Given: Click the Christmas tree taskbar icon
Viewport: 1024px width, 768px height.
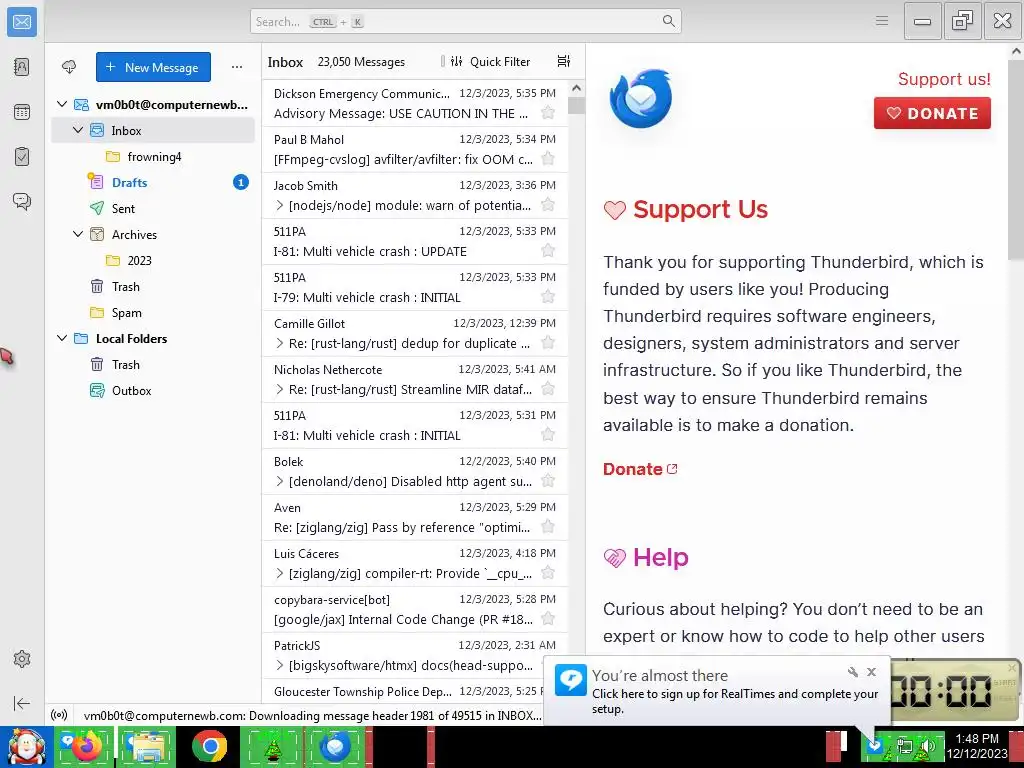Looking at the screenshot, I should 272,746.
